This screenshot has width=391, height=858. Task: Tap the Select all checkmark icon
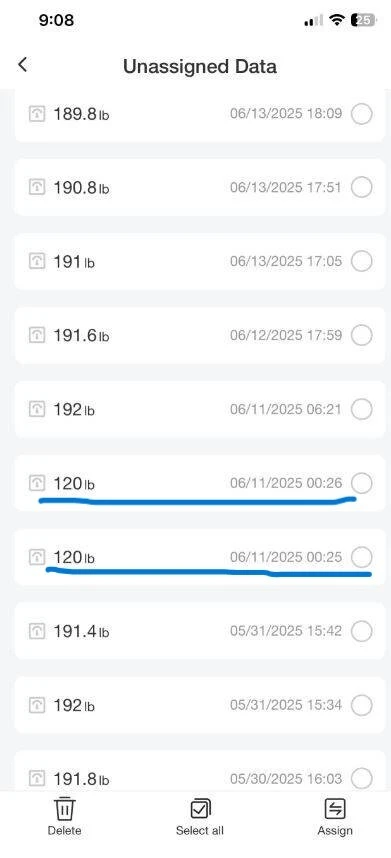(x=200, y=809)
